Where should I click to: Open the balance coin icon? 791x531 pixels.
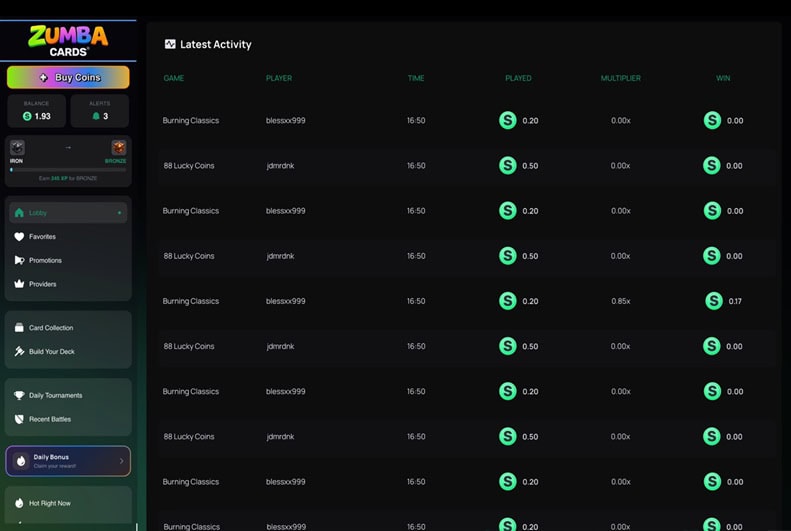[x=27, y=116]
